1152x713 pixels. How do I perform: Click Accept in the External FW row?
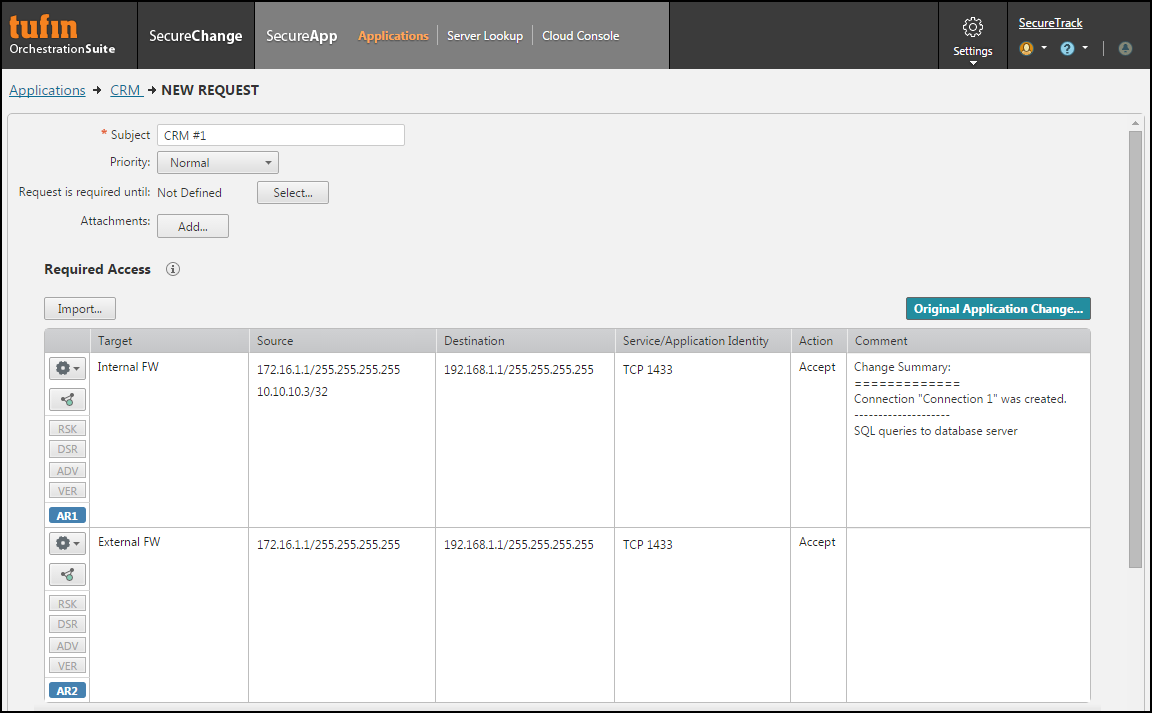click(x=817, y=542)
